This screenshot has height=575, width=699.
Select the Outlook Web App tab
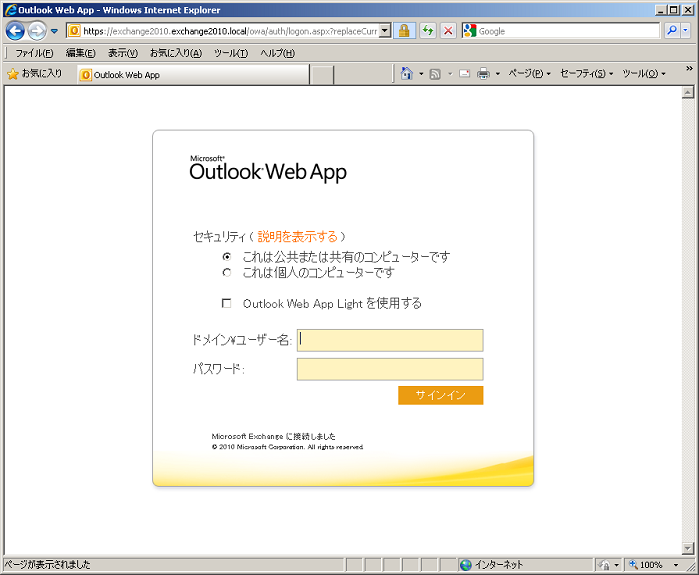click(193, 74)
